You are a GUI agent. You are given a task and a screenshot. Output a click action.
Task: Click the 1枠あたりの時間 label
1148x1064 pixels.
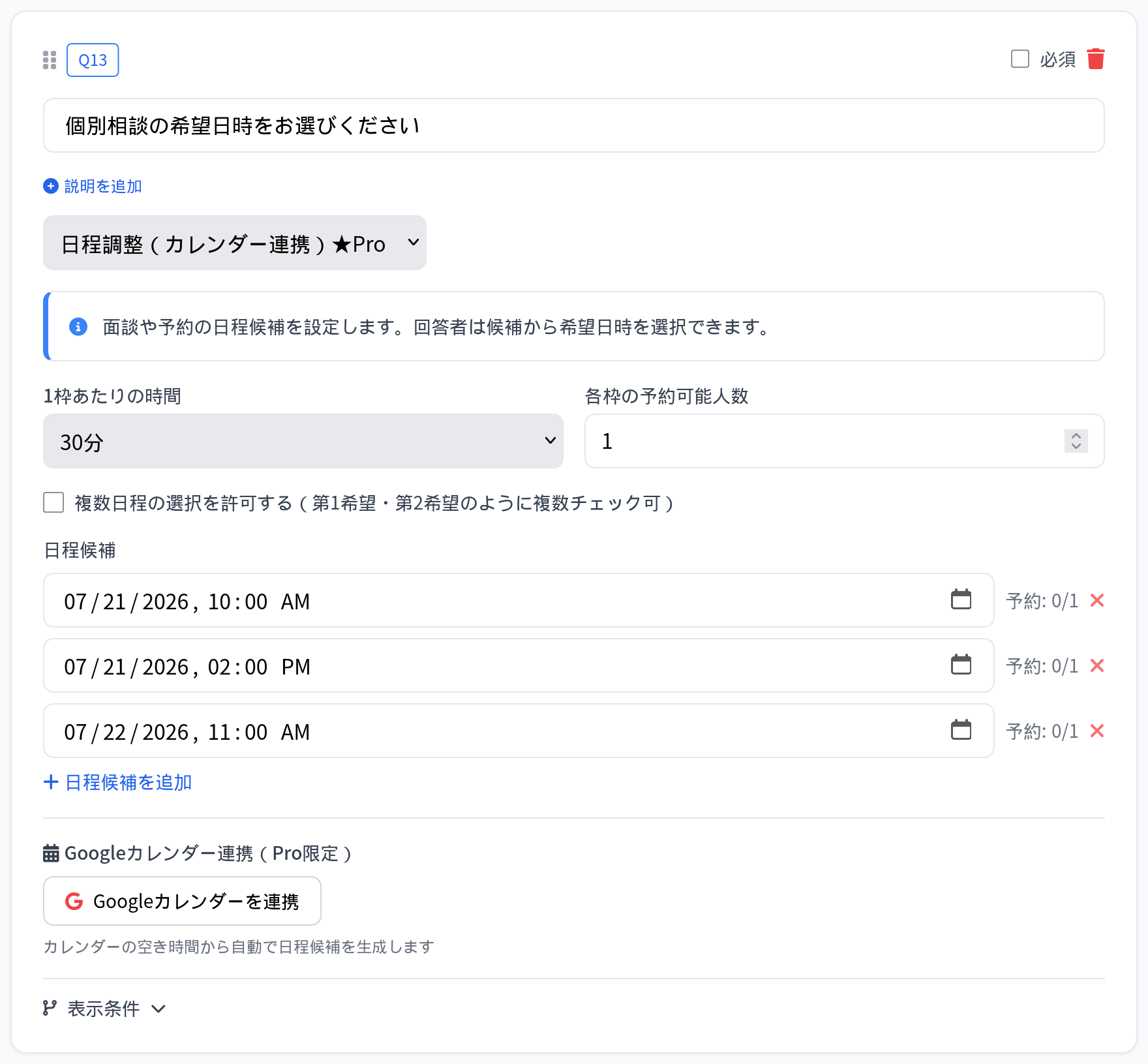[x=112, y=396]
